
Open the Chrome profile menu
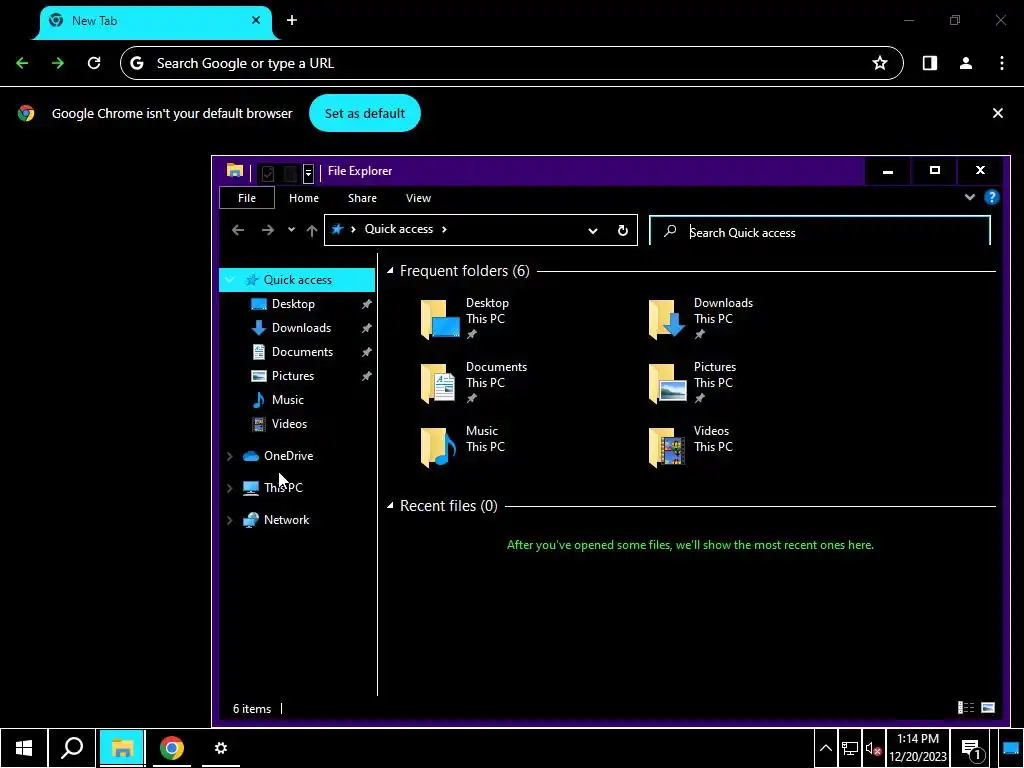click(965, 63)
